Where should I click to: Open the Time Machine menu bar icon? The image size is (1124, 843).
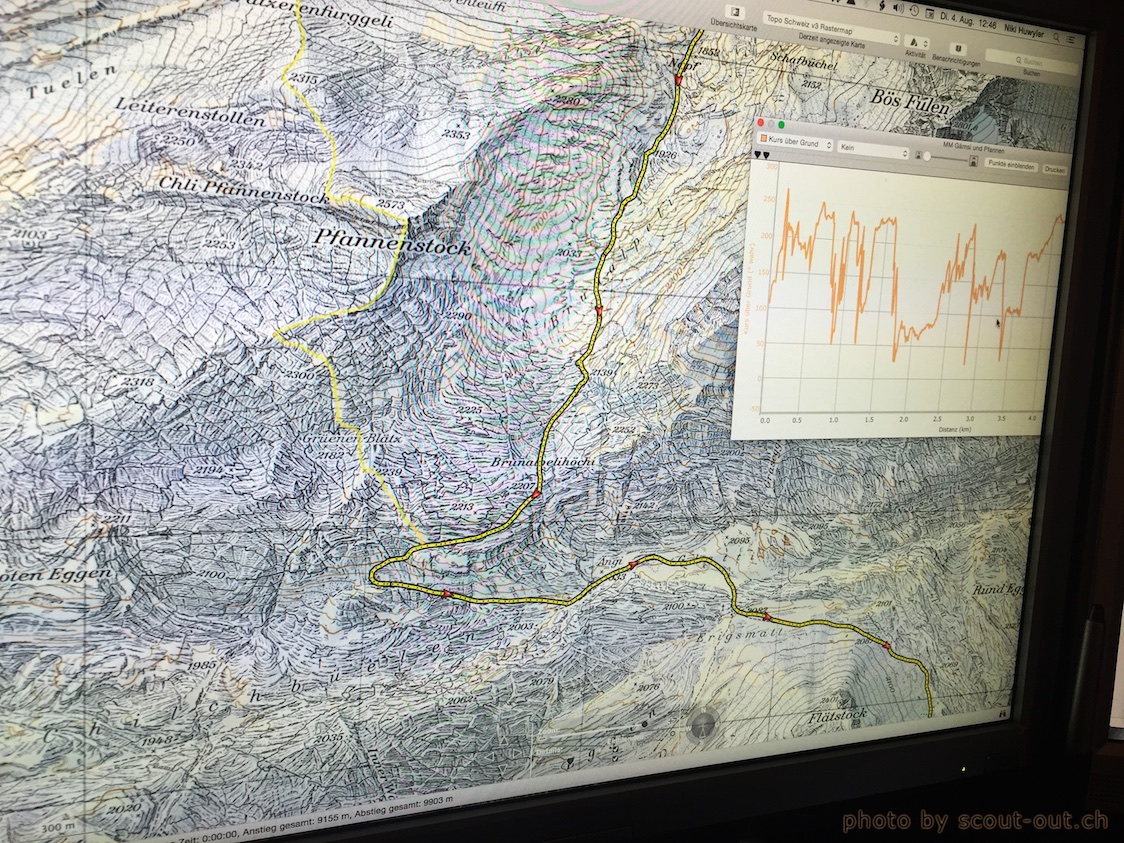coord(914,10)
